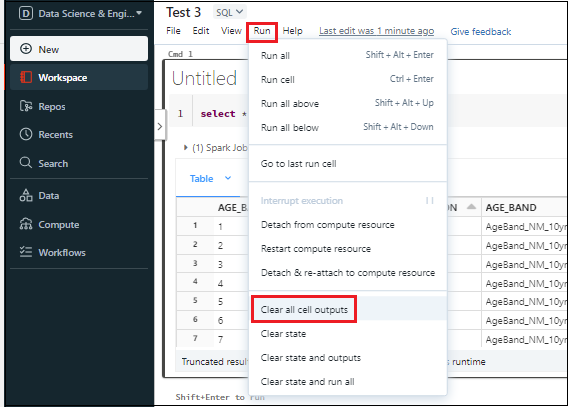Expand the sidebar with the arrow handle
Screen dimensions: 568x407
pos(160,126)
